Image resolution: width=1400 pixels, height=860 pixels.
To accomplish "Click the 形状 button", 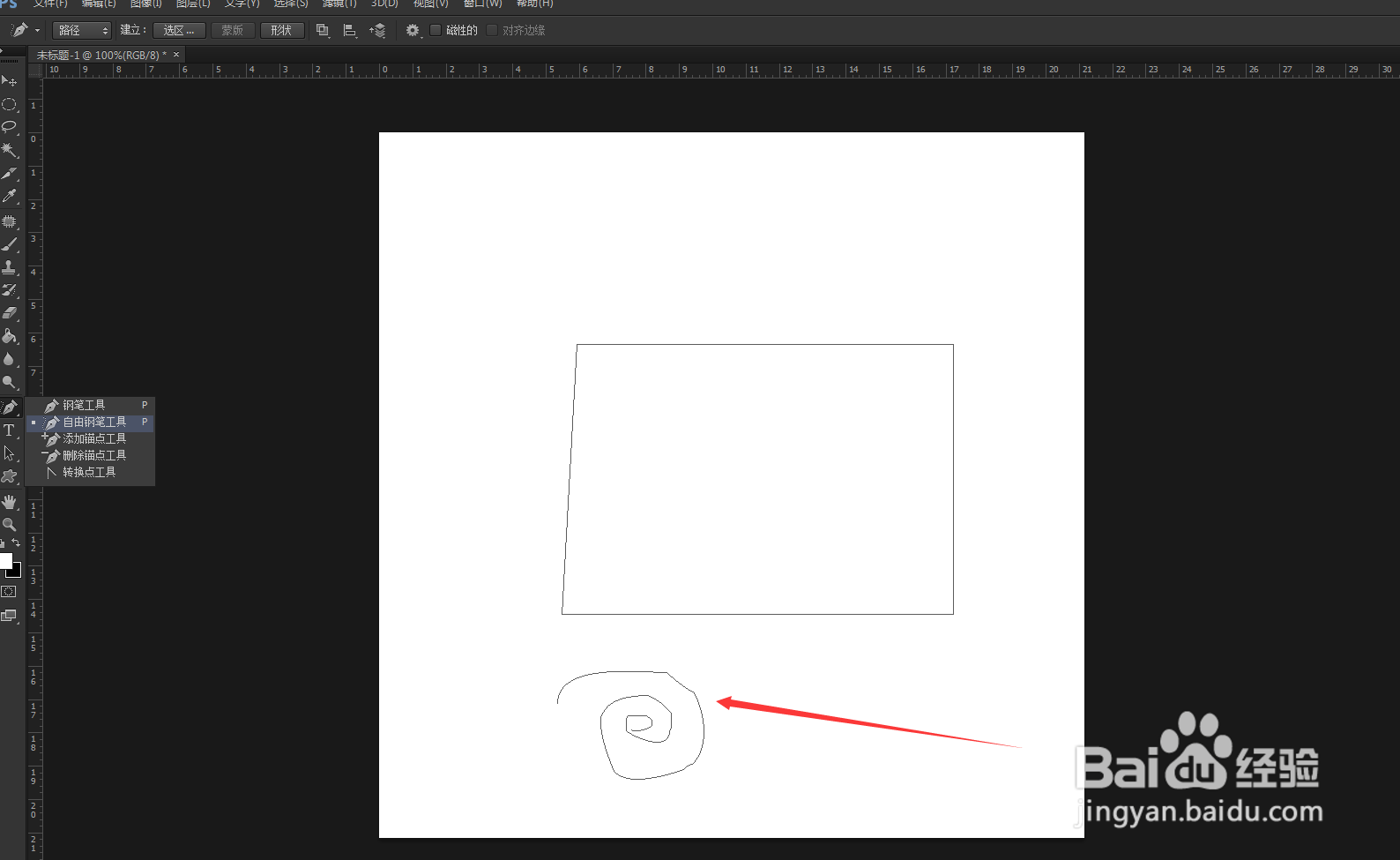I will [x=282, y=30].
